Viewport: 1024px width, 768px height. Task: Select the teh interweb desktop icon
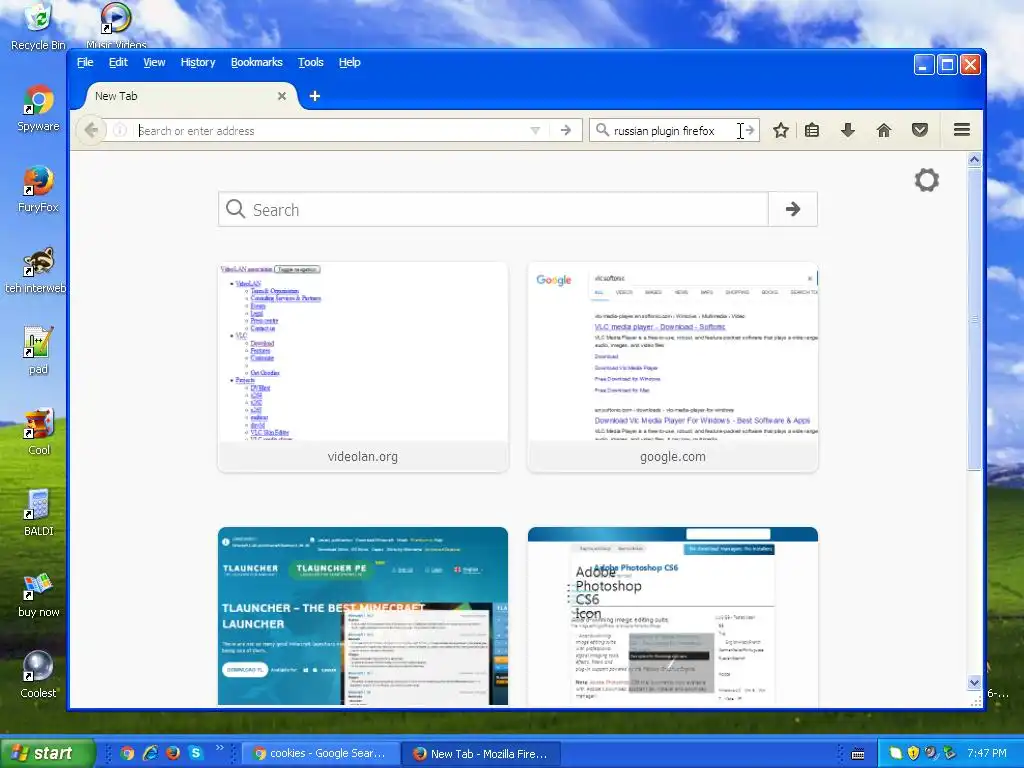point(36,270)
